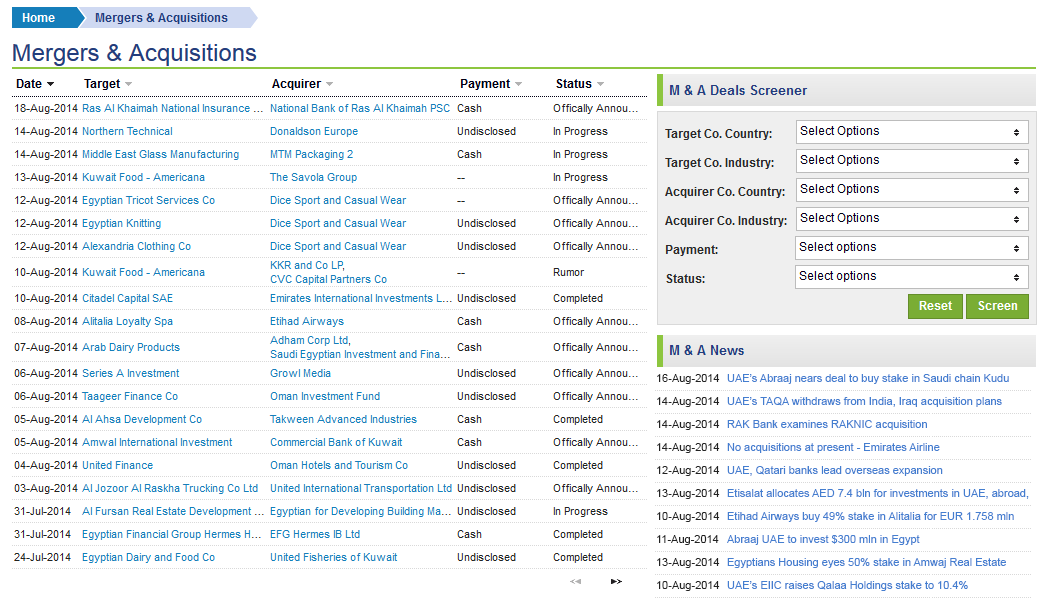Open Egyptian Knitting target link
Viewport: 1044px width, 604px height.
(121, 224)
